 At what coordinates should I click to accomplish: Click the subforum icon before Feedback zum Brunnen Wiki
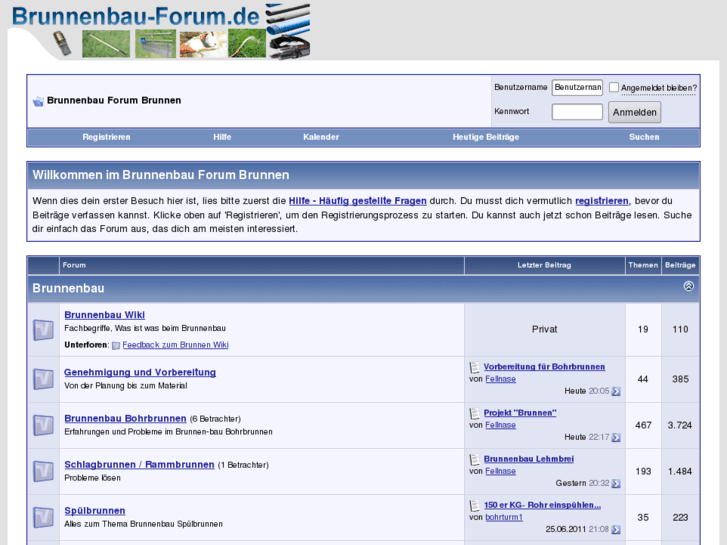(116, 345)
